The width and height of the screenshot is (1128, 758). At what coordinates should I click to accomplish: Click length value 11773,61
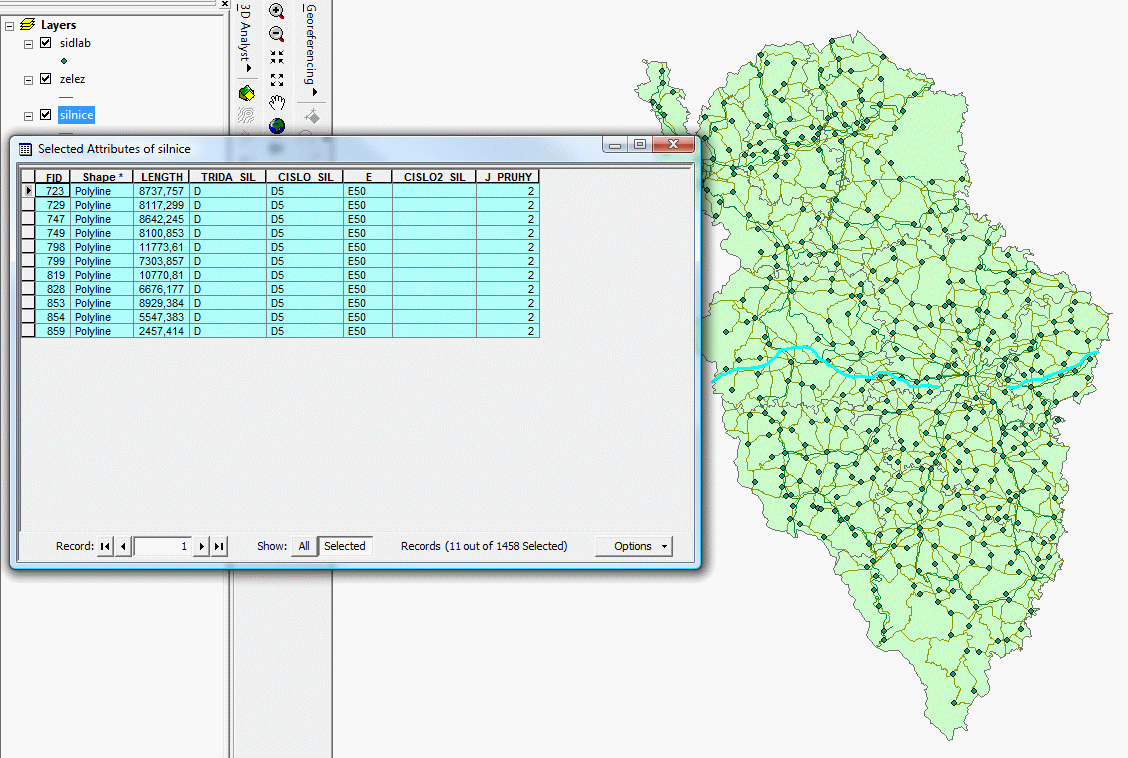tap(161, 247)
